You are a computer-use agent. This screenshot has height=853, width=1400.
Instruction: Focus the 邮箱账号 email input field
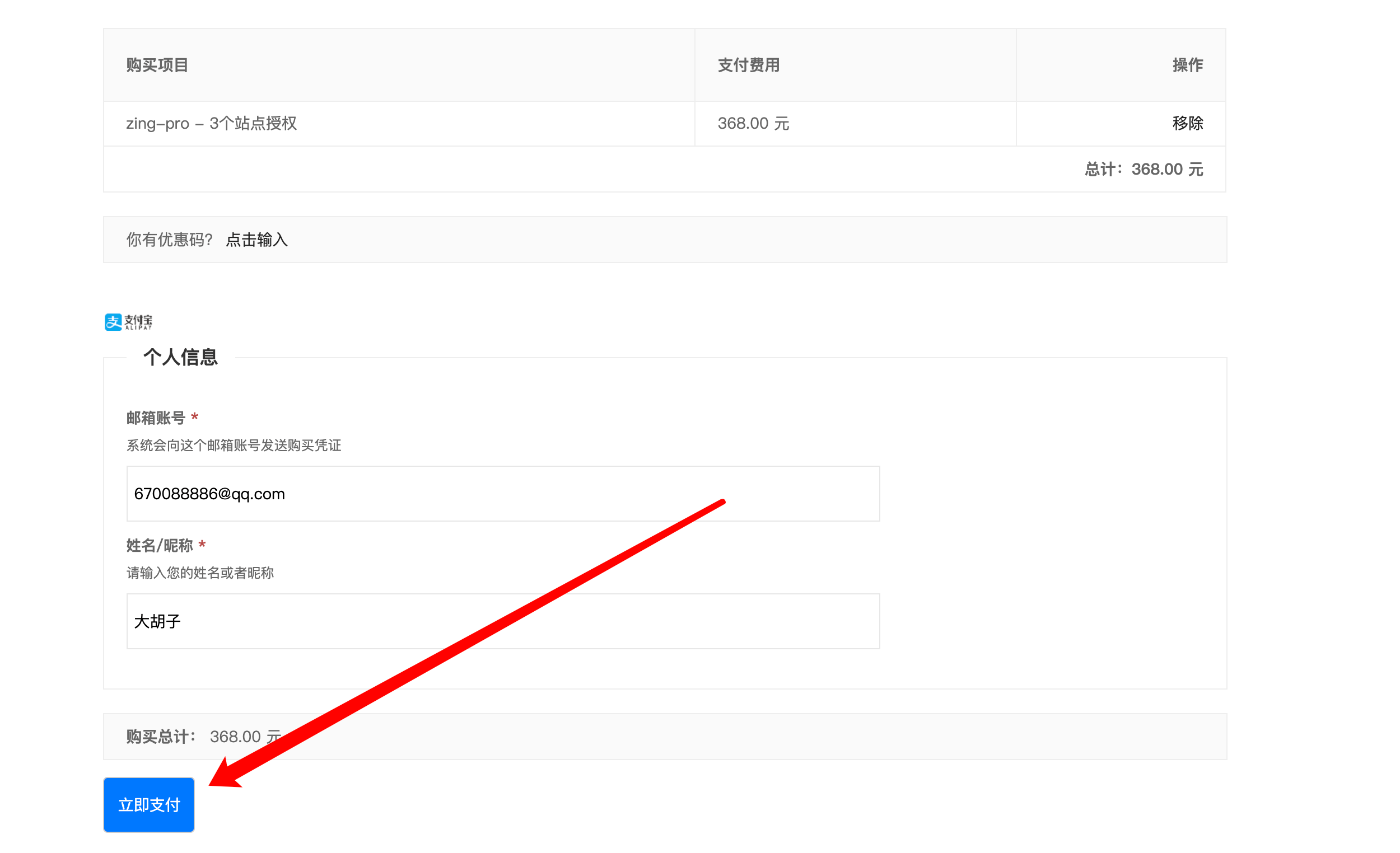(503, 494)
